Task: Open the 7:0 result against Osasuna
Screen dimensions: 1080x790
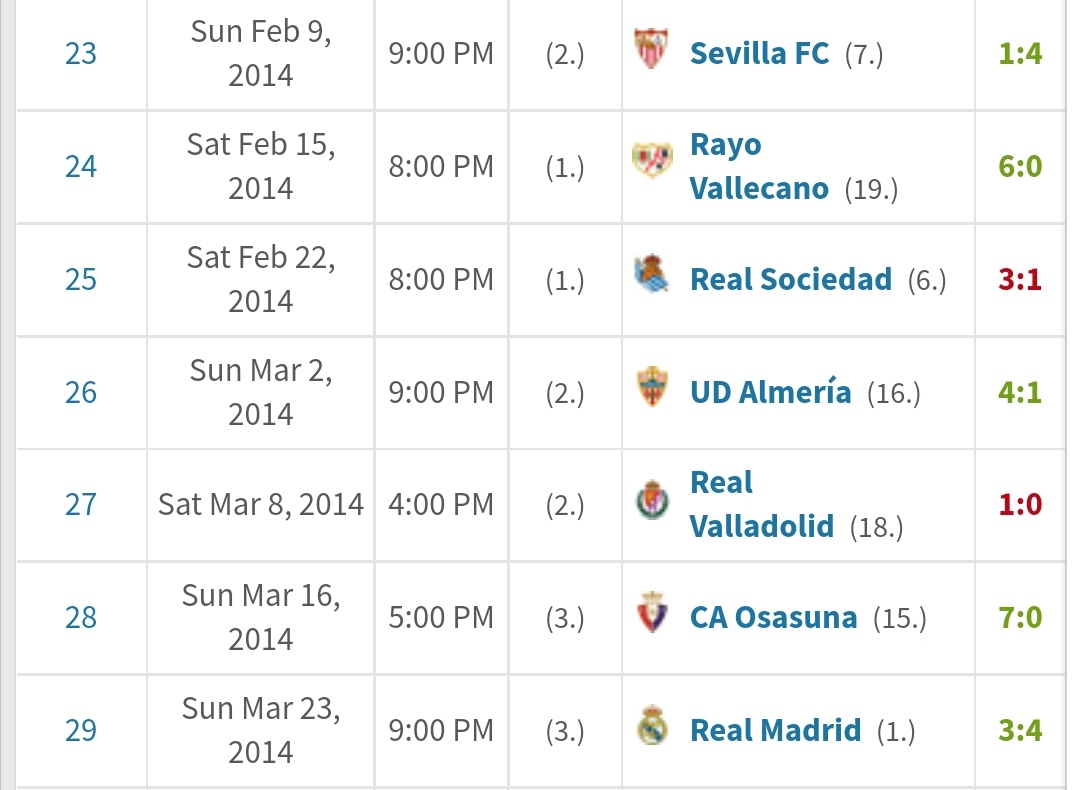Action: point(1020,617)
